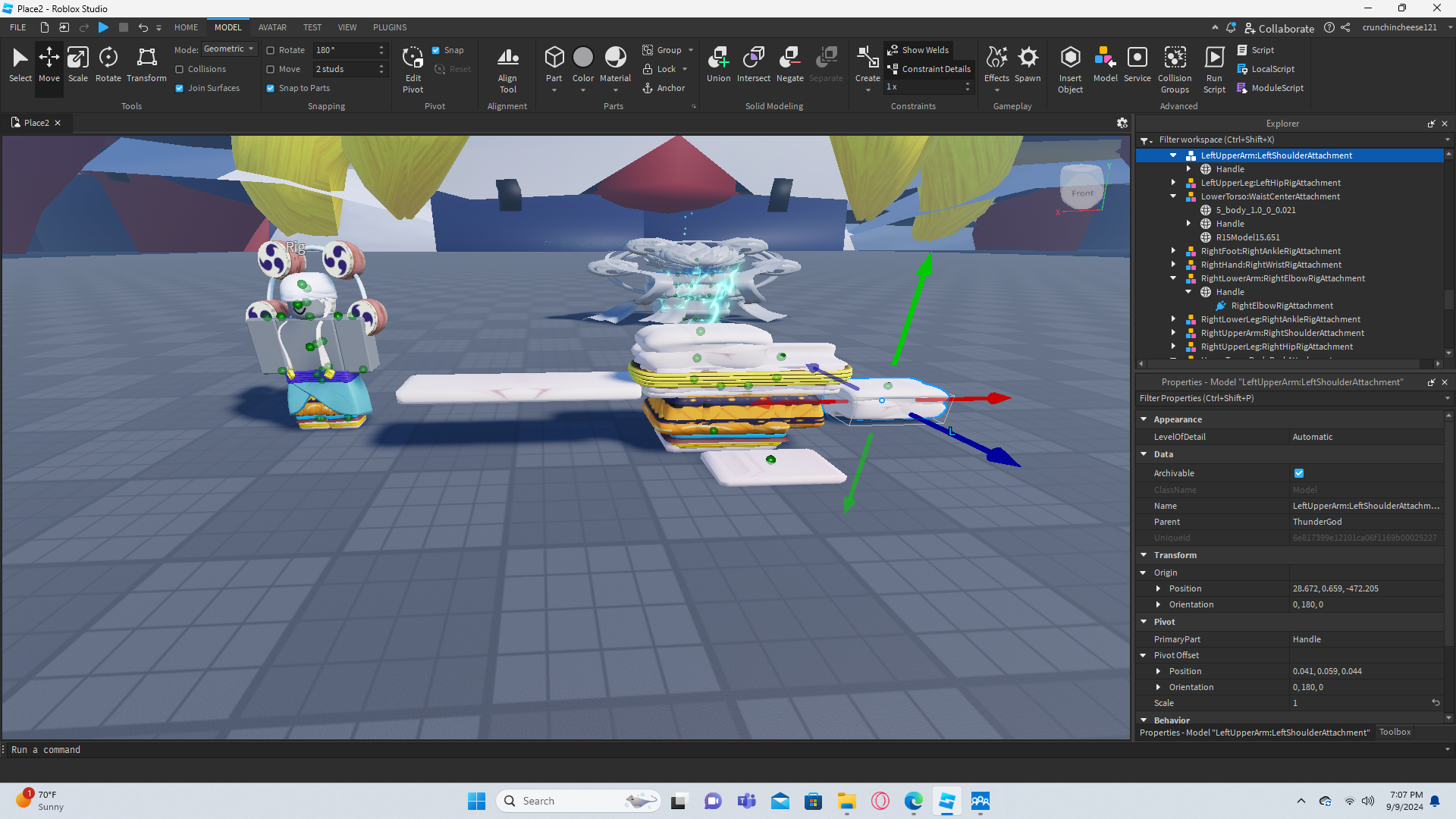This screenshot has width=1456, height=819.
Task: Toggle the Join Surfaces checkbox
Action: [180, 88]
